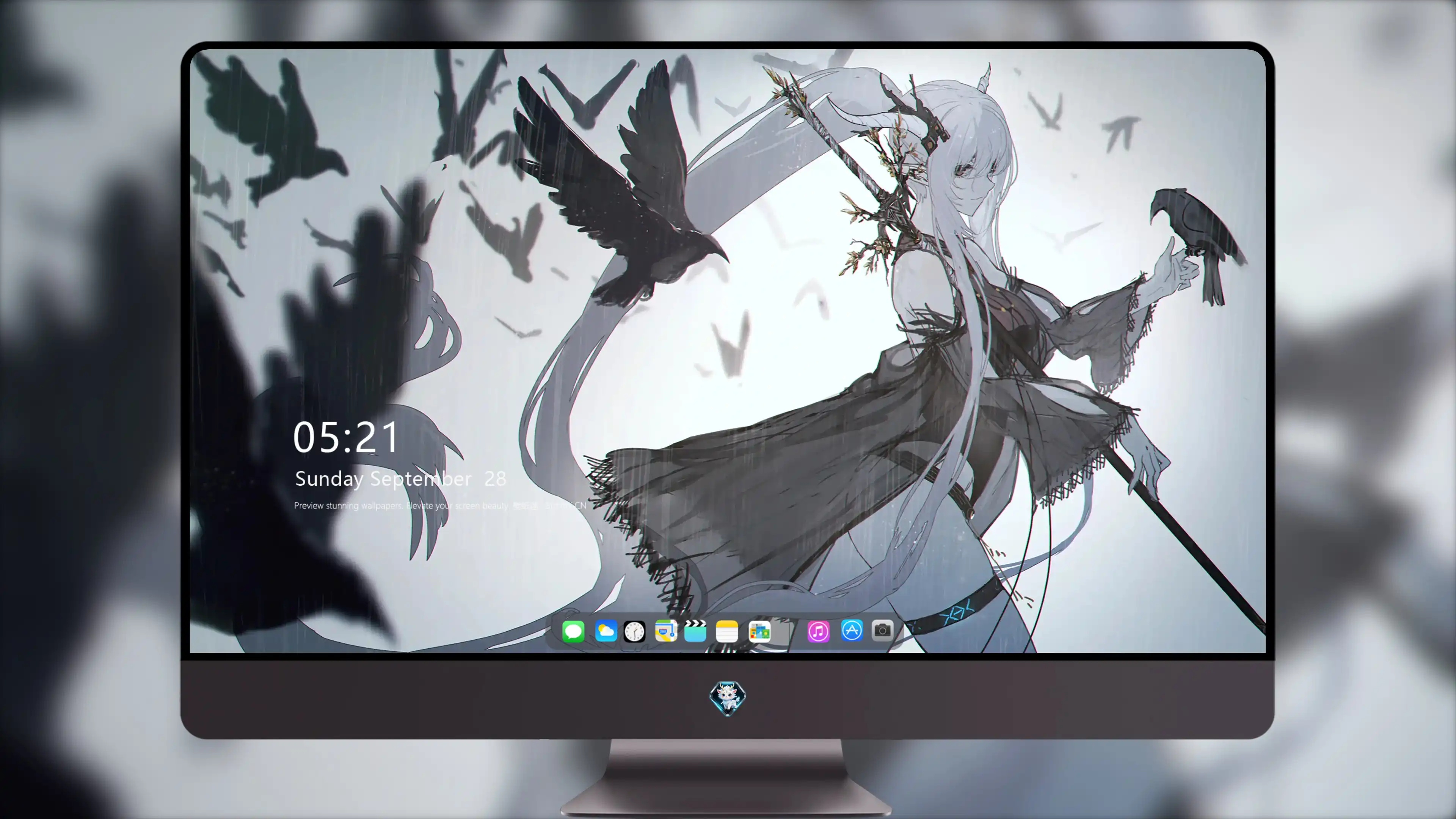The width and height of the screenshot is (1456, 819).
Task: Click the 05:21 clock widget
Action: tap(346, 438)
